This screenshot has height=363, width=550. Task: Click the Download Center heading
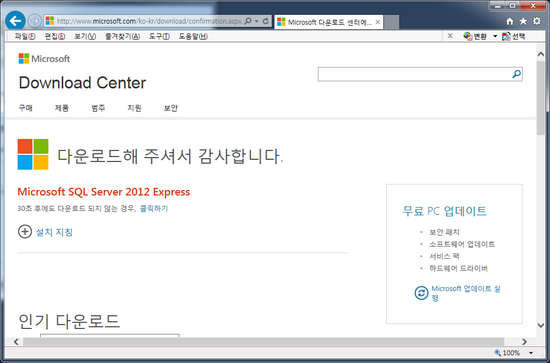point(82,83)
